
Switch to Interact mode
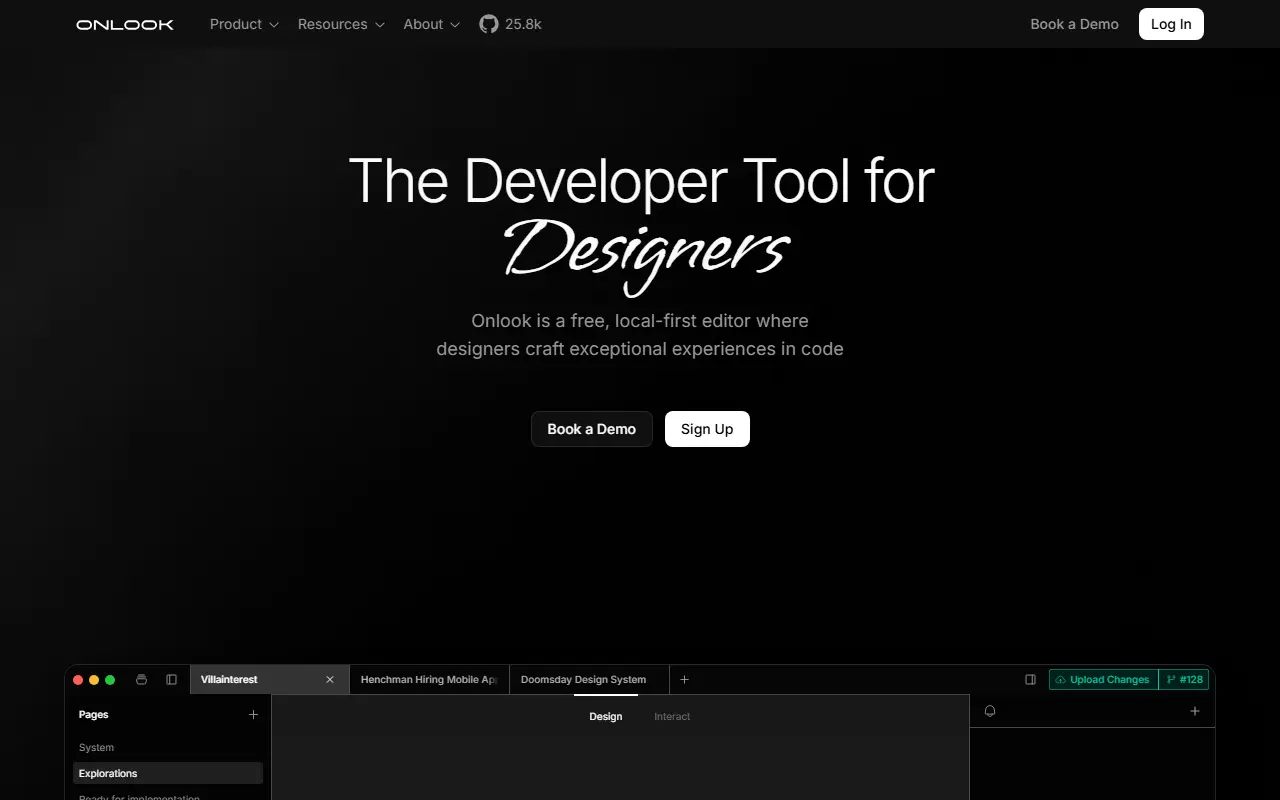click(672, 717)
